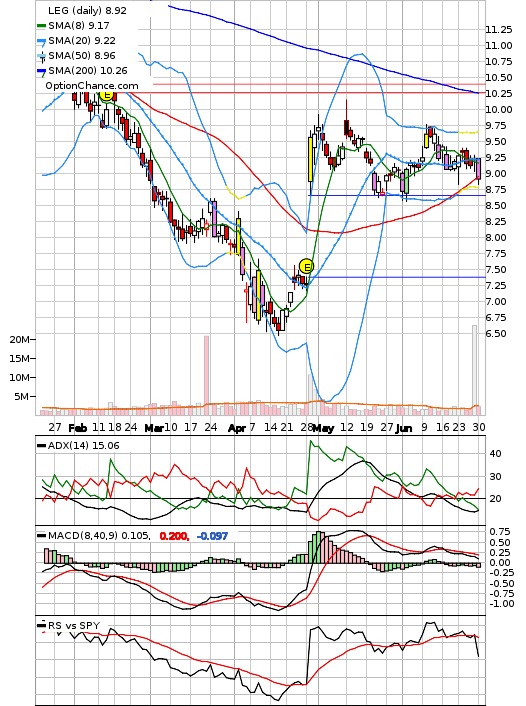The image size is (526, 706).
Task: Select the 'SMA(200) 10.26' legend entry
Action: point(88,71)
